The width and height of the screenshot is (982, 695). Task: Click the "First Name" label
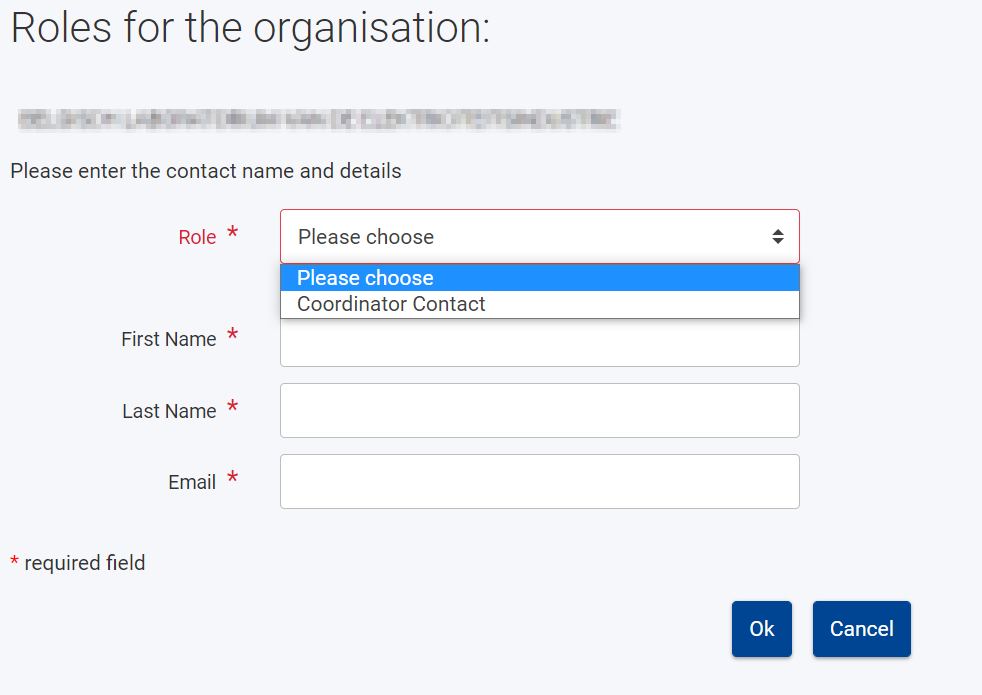click(x=168, y=339)
